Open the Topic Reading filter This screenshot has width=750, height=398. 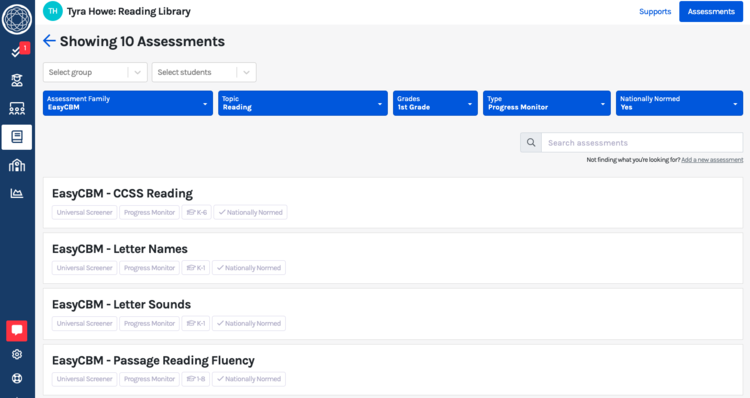coord(303,103)
